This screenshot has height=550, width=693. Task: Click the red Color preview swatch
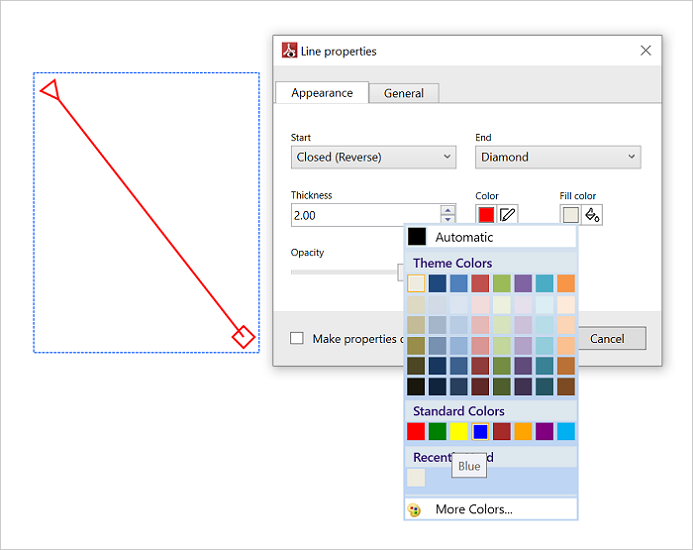click(x=486, y=214)
